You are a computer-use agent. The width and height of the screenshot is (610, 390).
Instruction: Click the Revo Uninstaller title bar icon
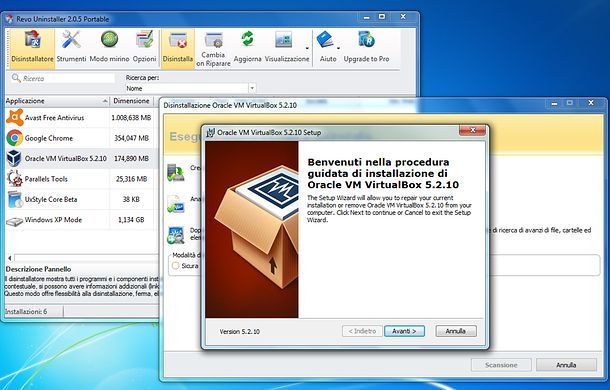(x=9, y=19)
